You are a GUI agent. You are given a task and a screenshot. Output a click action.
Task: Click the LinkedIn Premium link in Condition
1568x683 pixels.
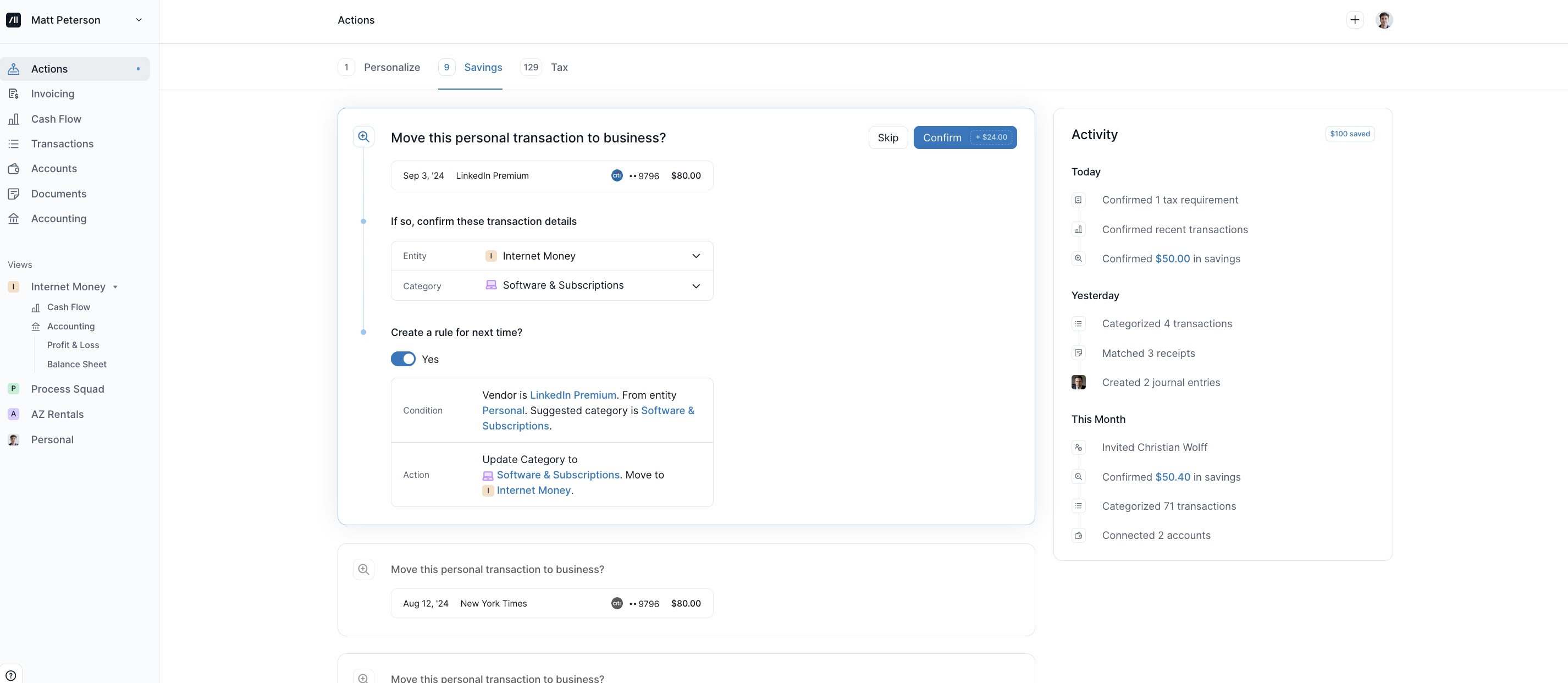tap(573, 395)
